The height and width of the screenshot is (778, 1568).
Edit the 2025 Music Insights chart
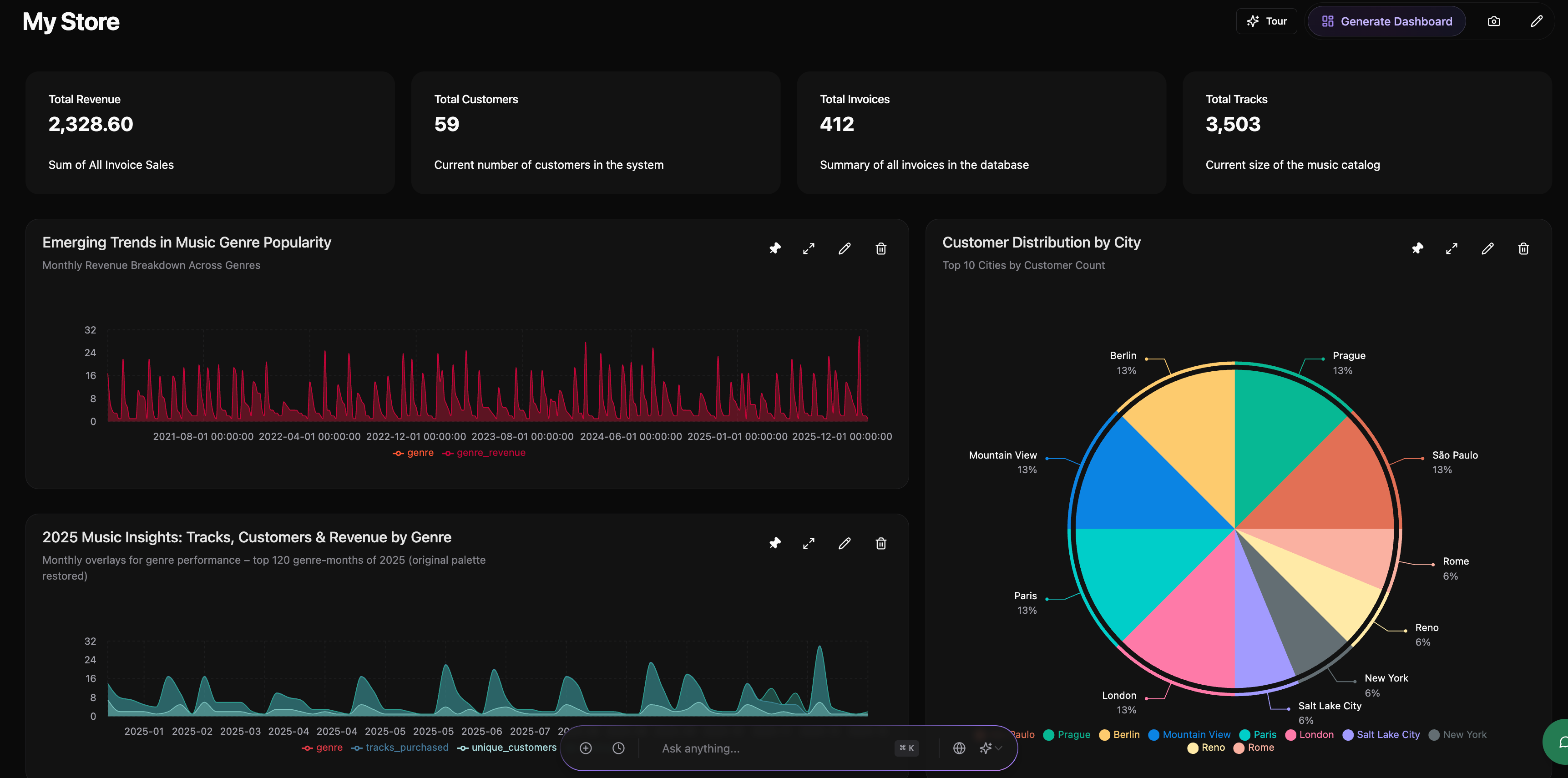pos(844,543)
